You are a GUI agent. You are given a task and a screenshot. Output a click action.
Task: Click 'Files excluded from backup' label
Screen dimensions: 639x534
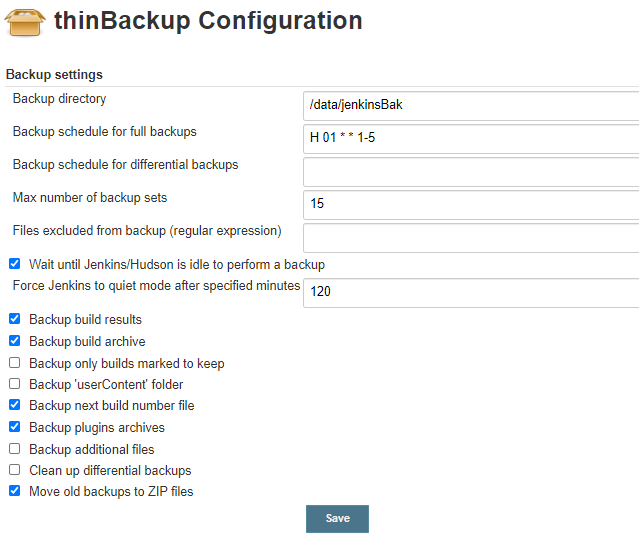[147, 231]
